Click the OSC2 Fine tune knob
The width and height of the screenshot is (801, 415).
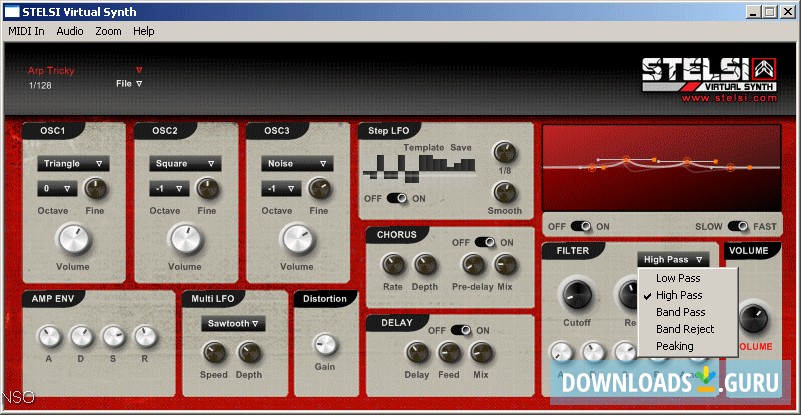coord(208,189)
